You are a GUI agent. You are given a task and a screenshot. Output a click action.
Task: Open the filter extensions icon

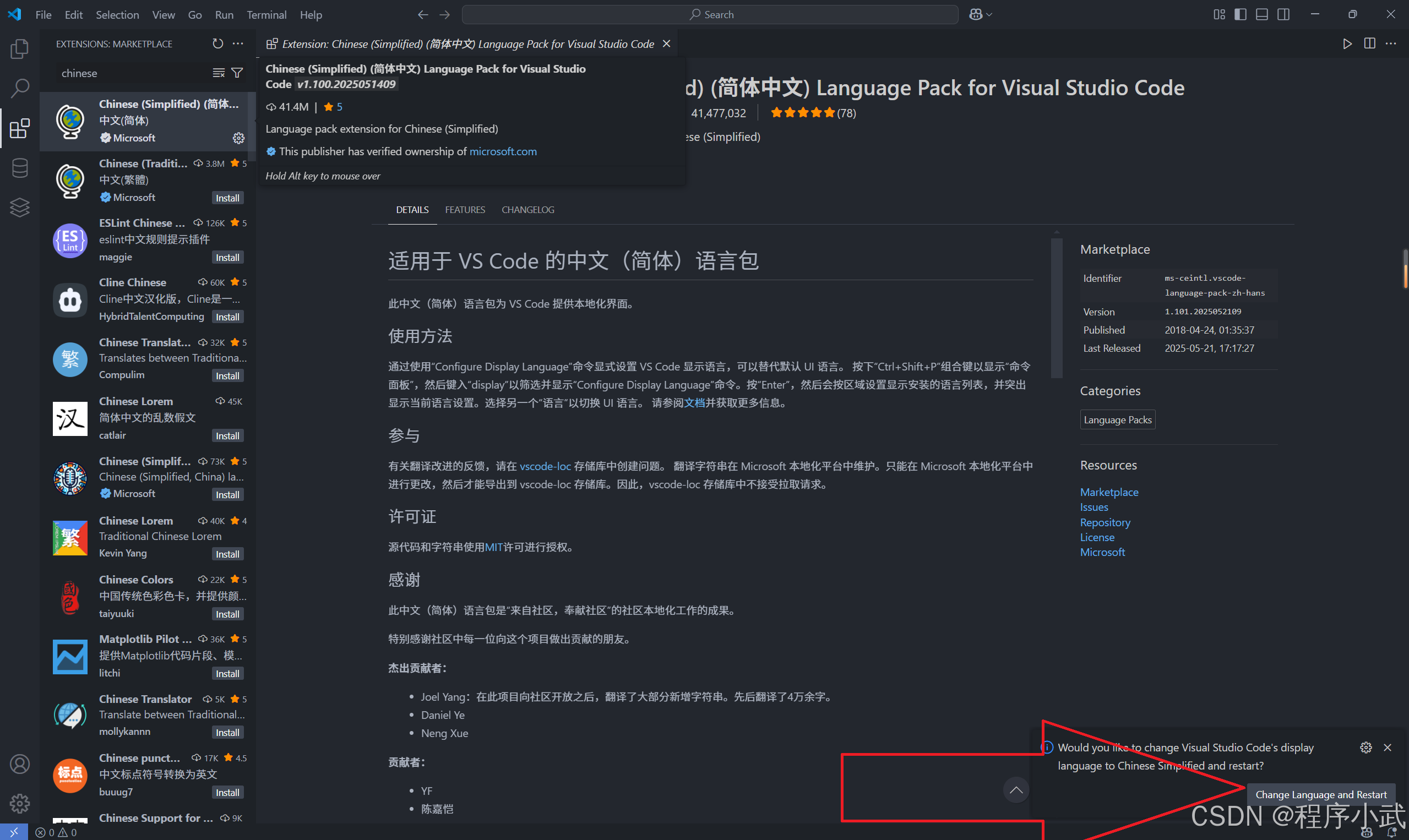(237, 73)
